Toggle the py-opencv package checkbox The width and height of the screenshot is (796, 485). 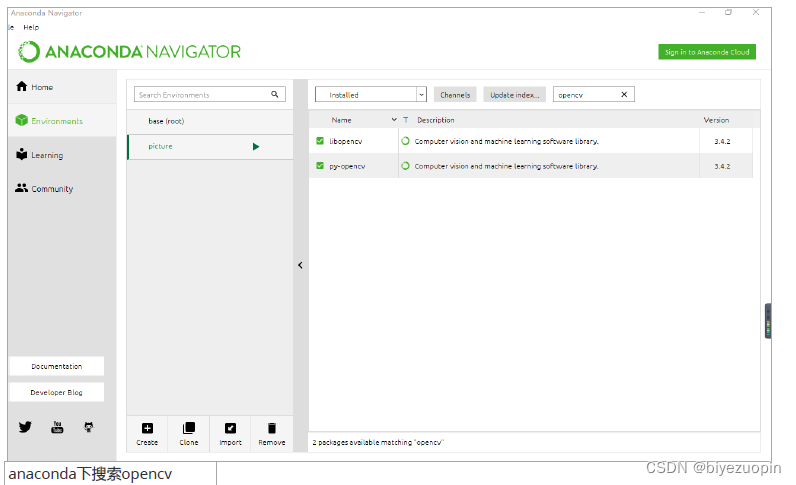(x=320, y=166)
